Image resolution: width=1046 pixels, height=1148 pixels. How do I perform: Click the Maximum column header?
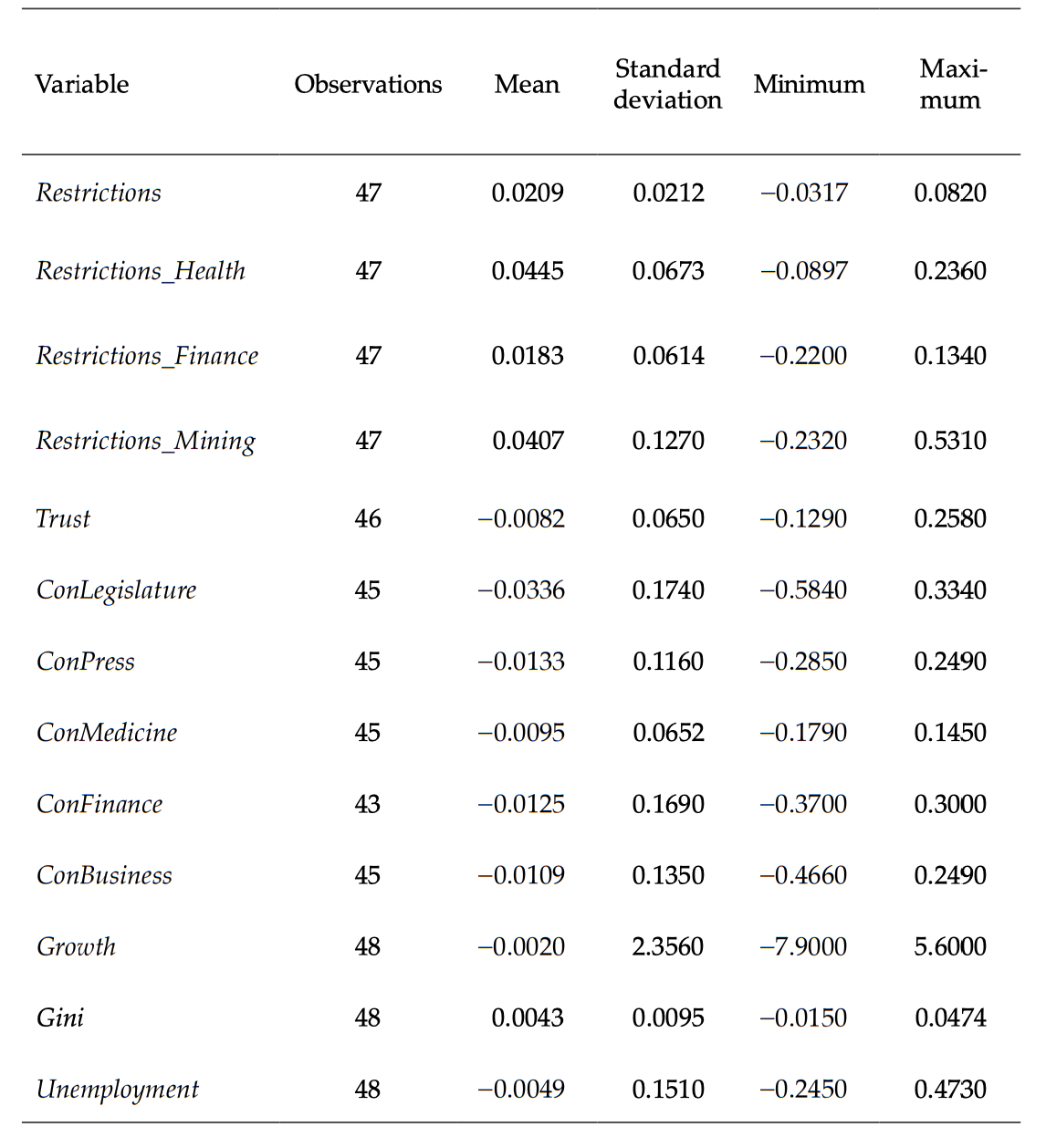pyautogui.click(x=950, y=84)
